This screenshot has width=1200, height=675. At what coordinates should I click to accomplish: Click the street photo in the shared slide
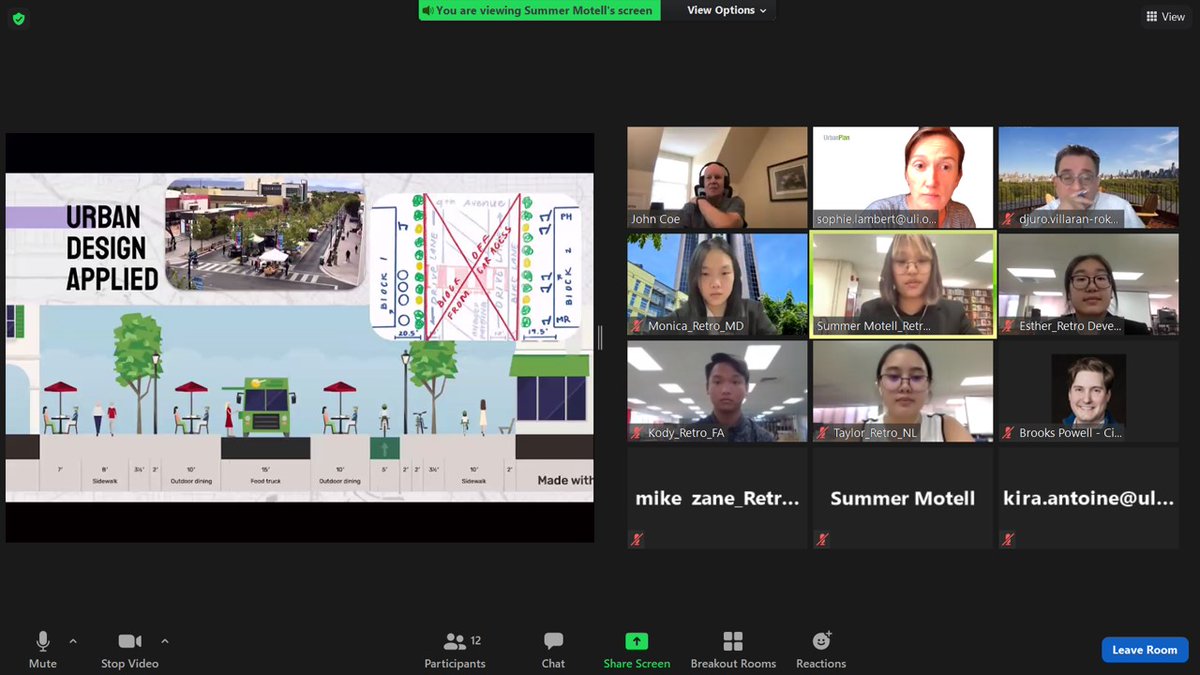[264, 234]
